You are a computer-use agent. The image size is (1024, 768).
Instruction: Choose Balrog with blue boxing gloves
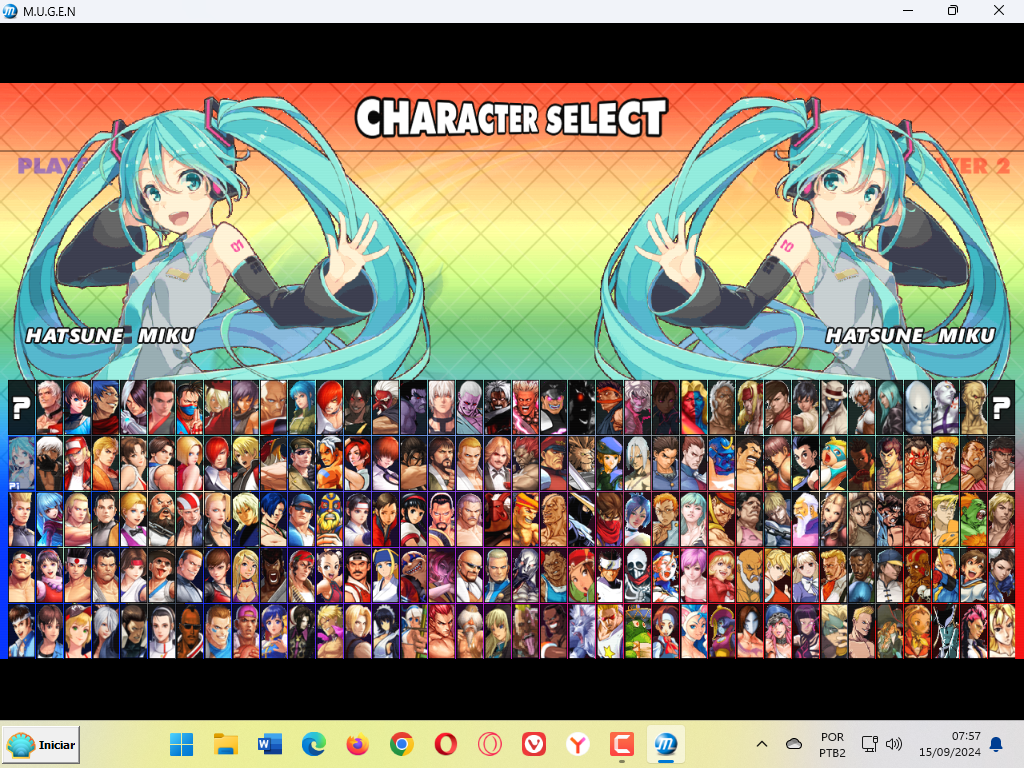click(861, 576)
